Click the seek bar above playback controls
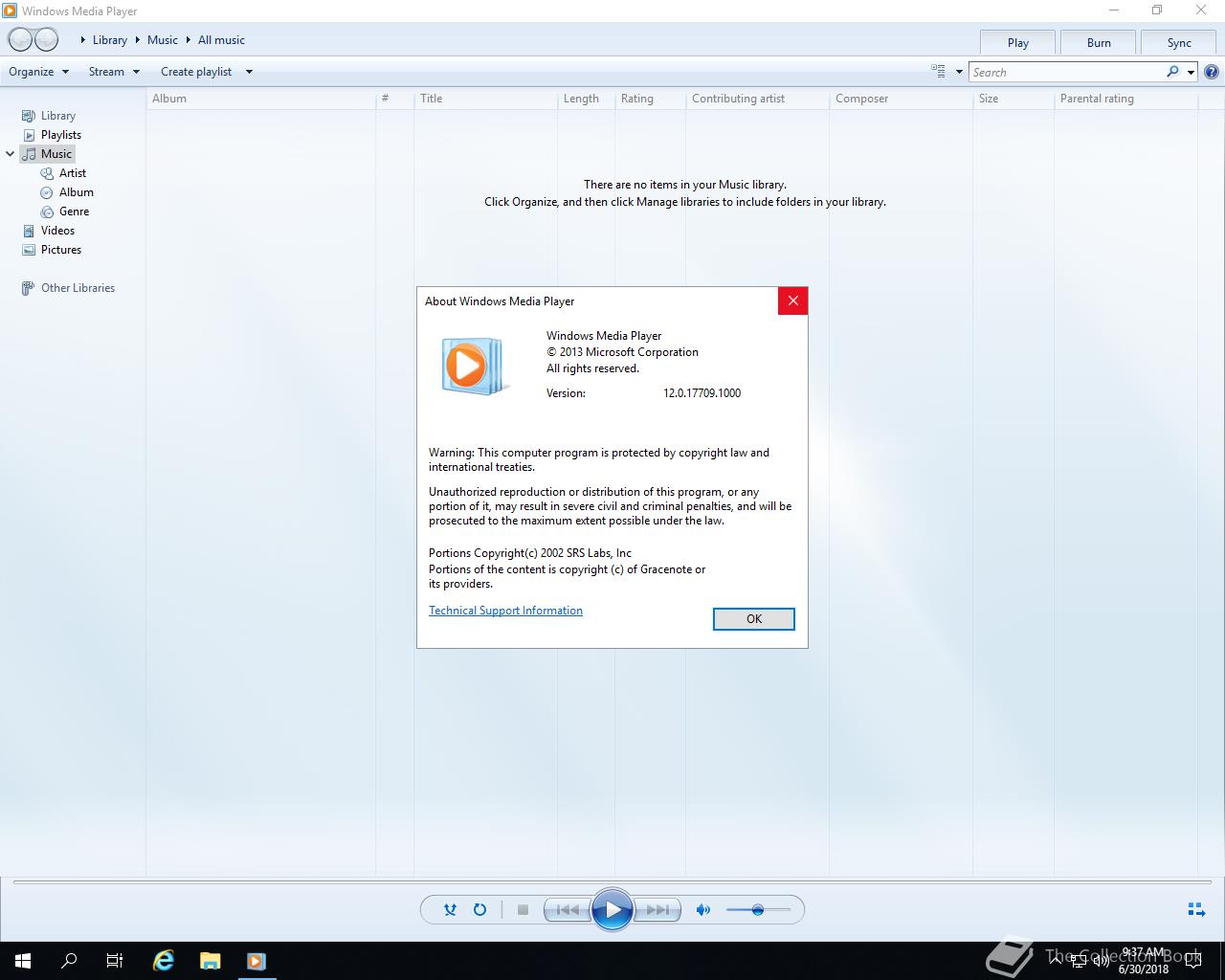Screen dimensions: 1225x980 (x=612, y=881)
